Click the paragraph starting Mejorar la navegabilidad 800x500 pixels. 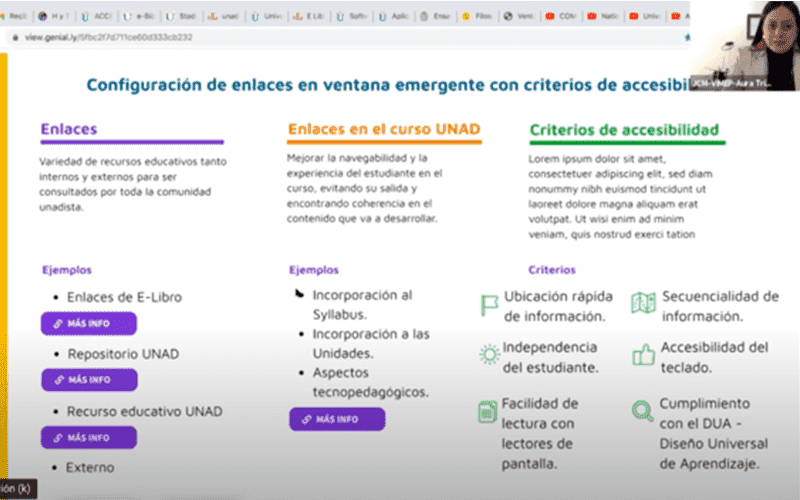(x=364, y=188)
